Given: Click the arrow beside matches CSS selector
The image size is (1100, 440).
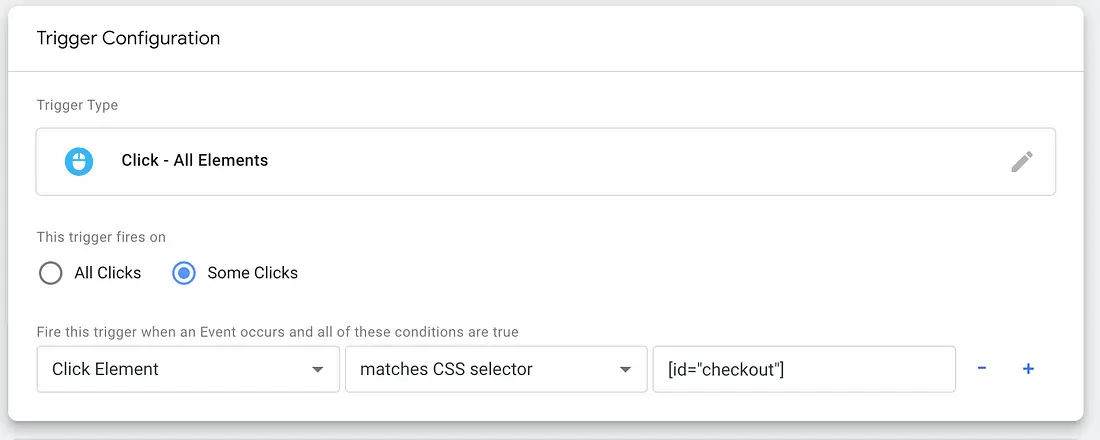Looking at the screenshot, I should pyautogui.click(x=625, y=370).
